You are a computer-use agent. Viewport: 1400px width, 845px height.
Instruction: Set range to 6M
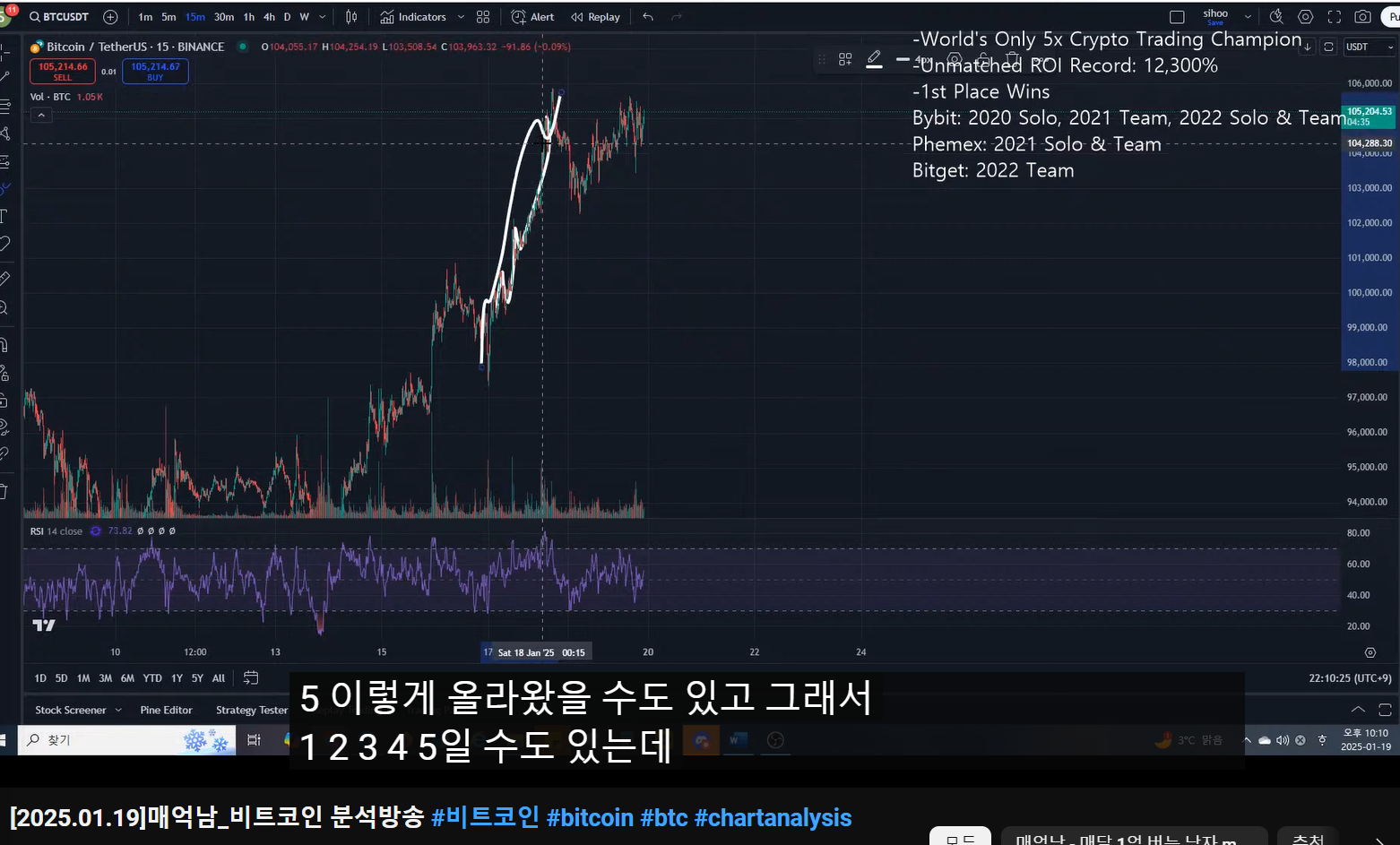128,678
